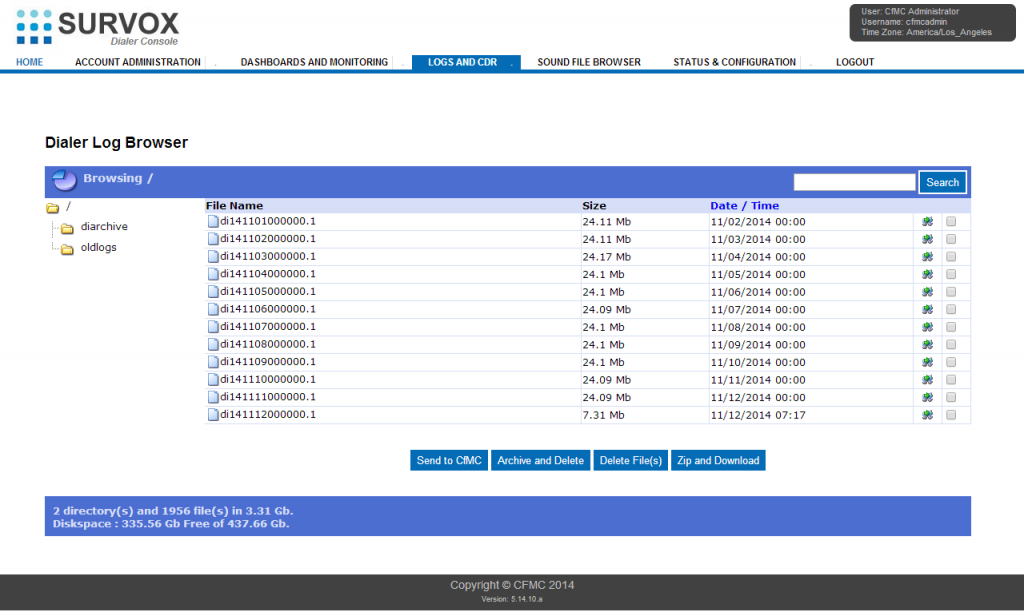Viewport: 1024px width, 616px height.
Task: Open the dropdown beside STATUS & CONFIGURATION
Action: (x=810, y=62)
